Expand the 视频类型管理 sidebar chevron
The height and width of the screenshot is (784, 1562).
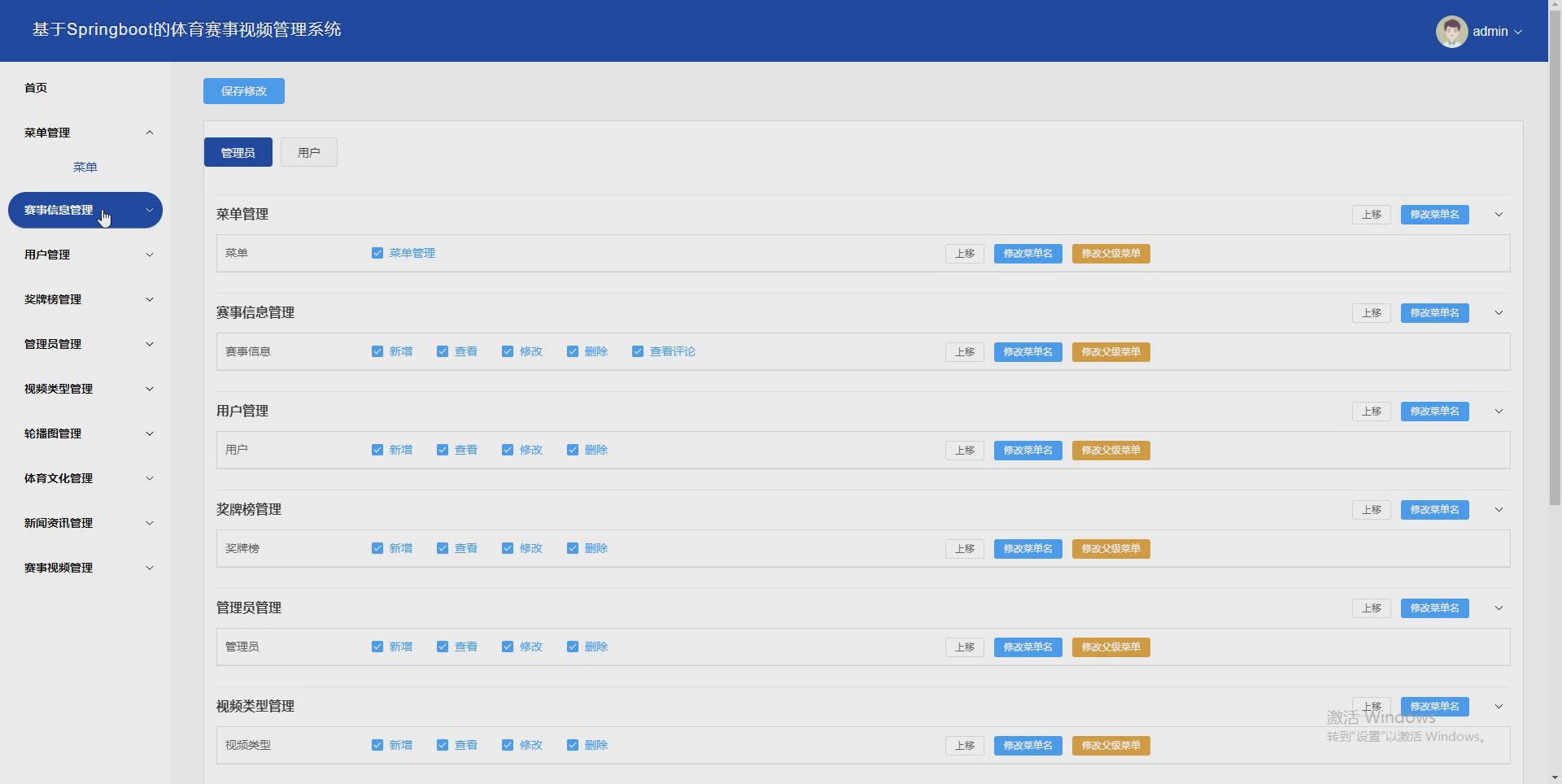(x=150, y=389)
